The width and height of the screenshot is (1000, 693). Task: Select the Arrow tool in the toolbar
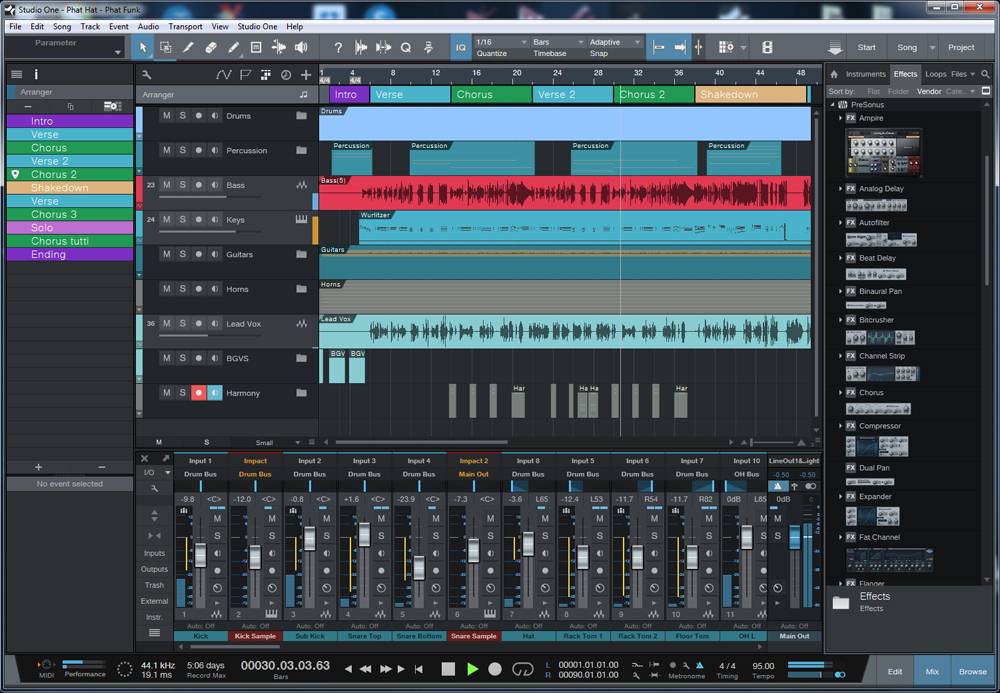[143, 47]
